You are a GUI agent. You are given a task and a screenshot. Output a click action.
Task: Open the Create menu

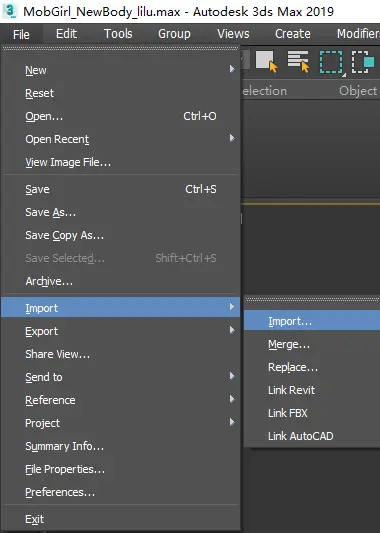tap(293, 34)
